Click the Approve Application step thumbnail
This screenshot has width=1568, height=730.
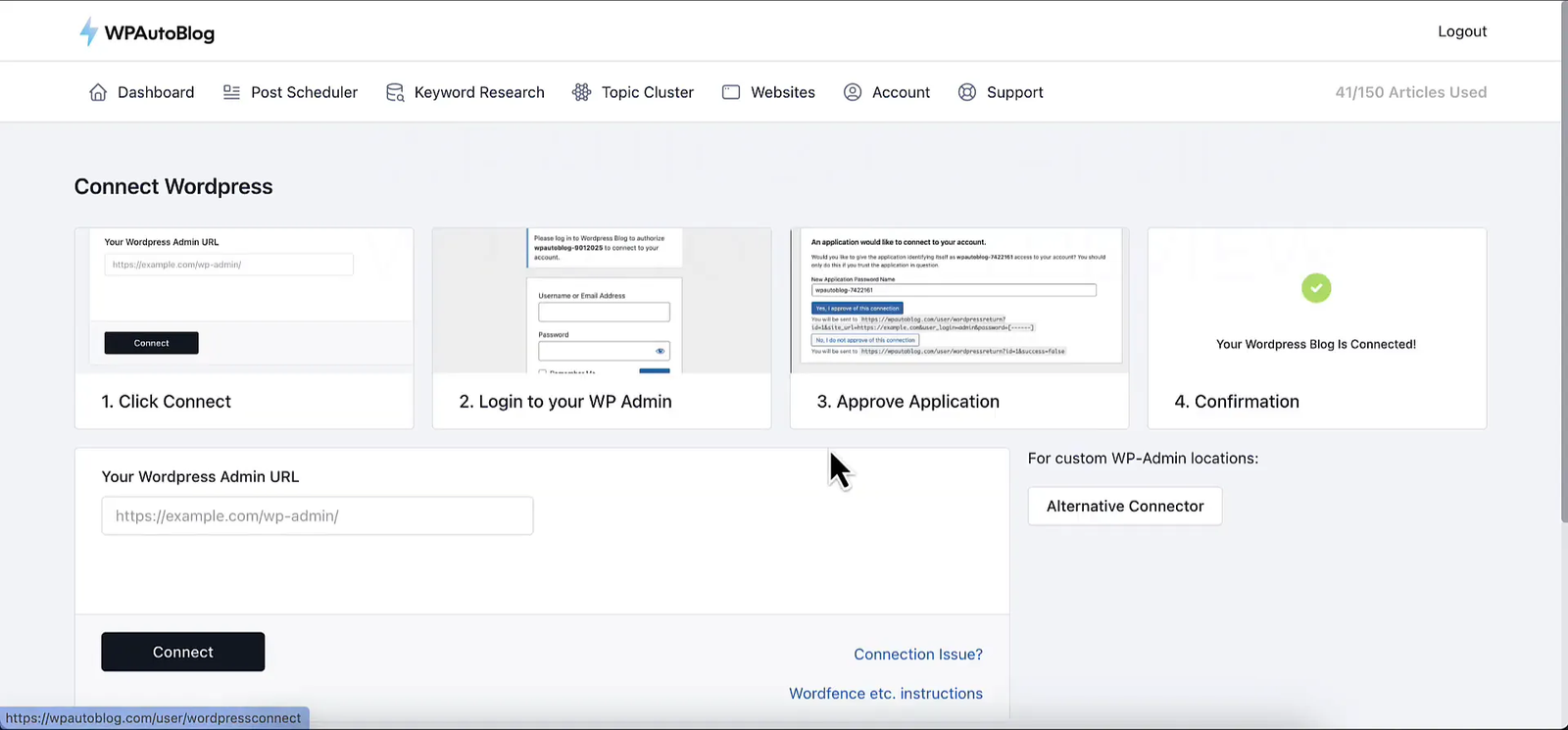(x=959, y=301)
